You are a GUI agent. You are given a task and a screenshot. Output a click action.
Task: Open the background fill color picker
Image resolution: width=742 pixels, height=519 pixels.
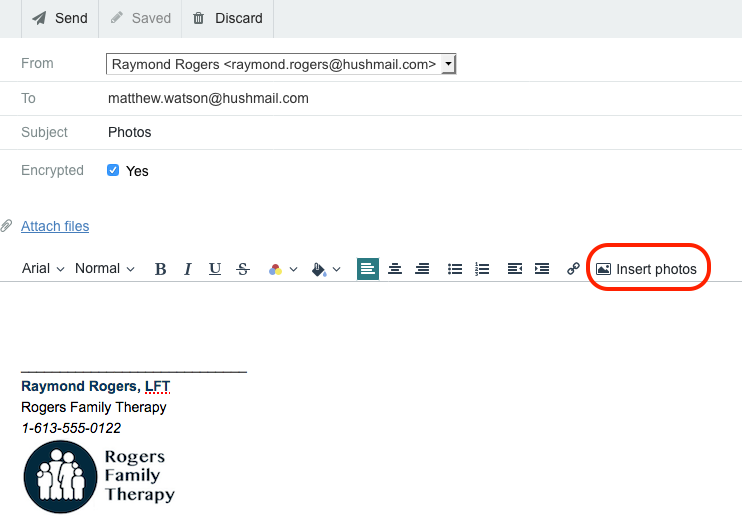coord(326,269)
